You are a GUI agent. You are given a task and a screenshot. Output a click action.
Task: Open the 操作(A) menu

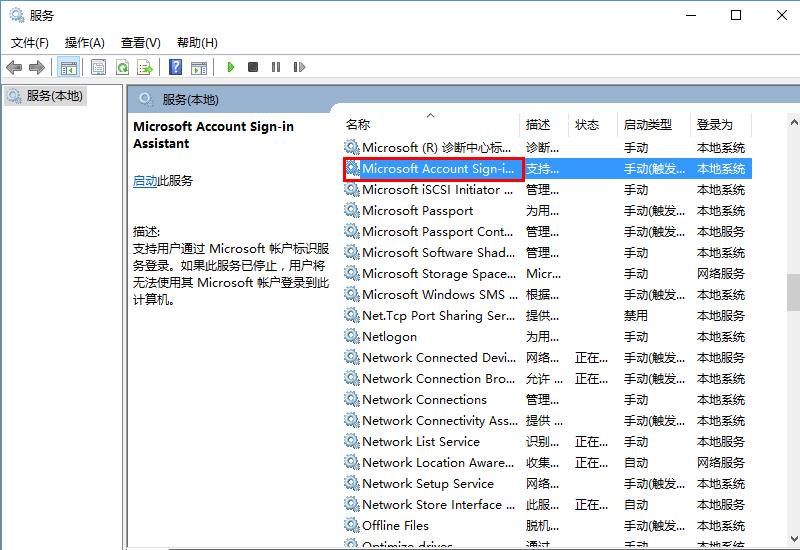click(85, 43)
